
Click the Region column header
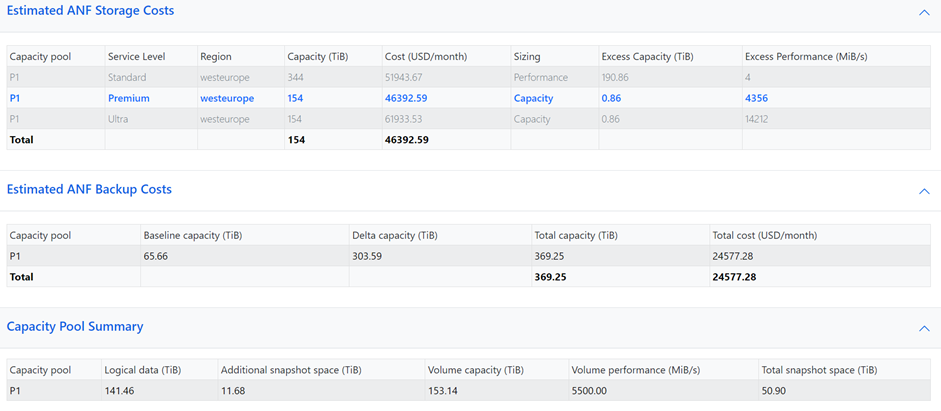point(216,56)
